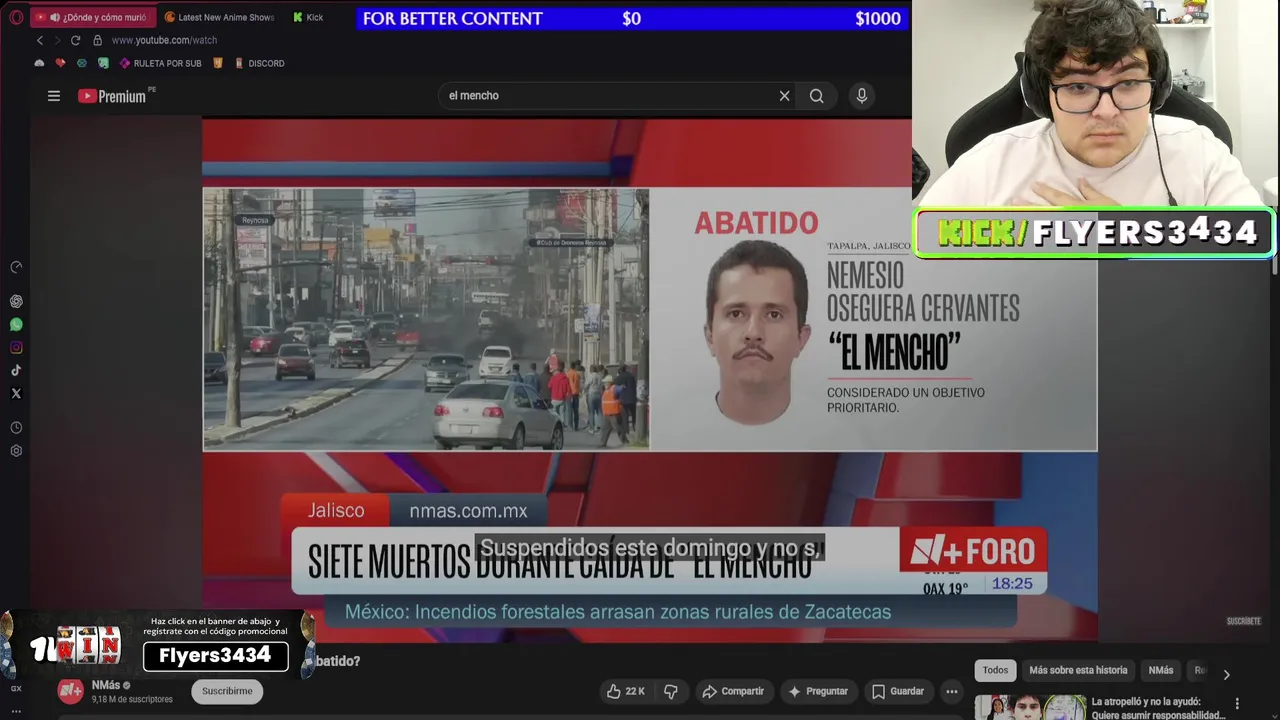Switch to the '¿Dónde y cómo murió' tab
Viewport: 1280px width, 720px height.
pyautogui.click(x=93, y=17)
